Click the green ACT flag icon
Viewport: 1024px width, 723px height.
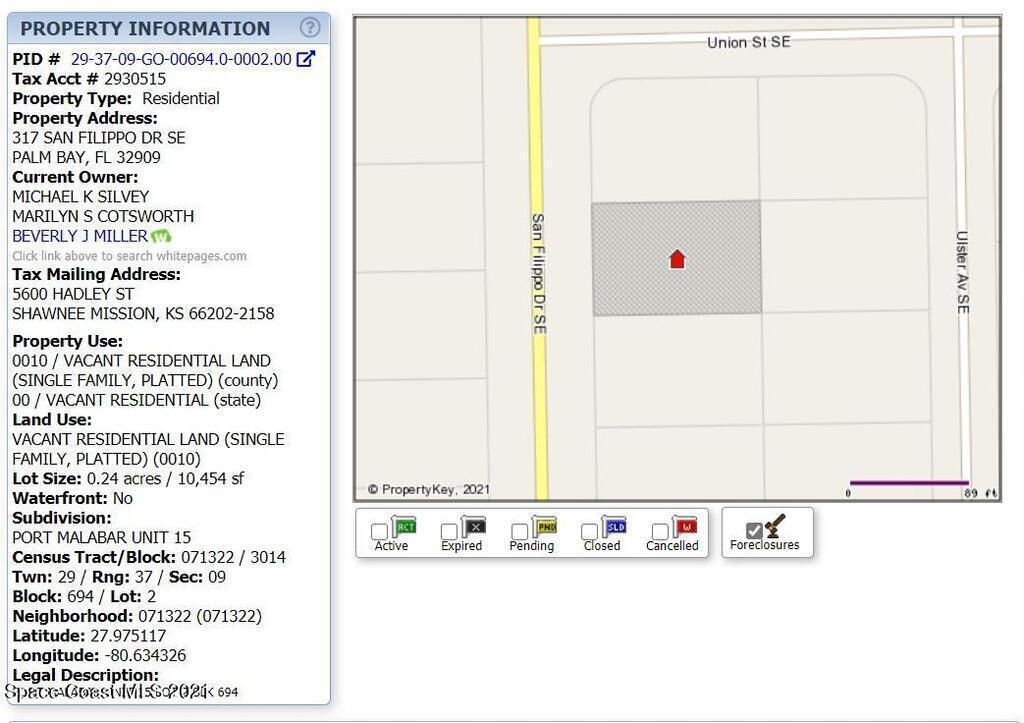click(405, 526)
